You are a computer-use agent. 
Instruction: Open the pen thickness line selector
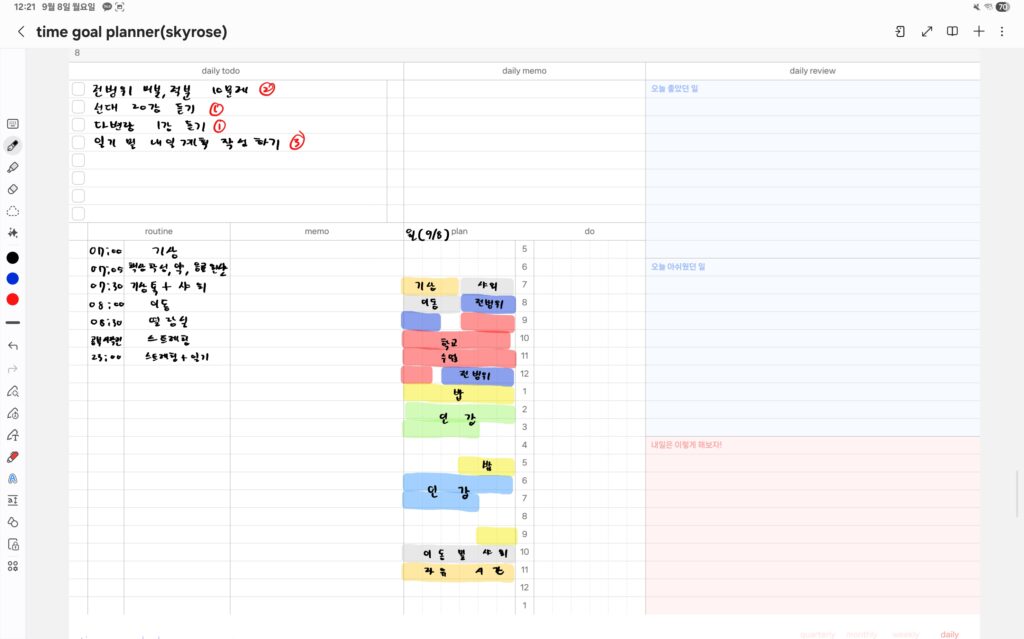tap(12, 322)
